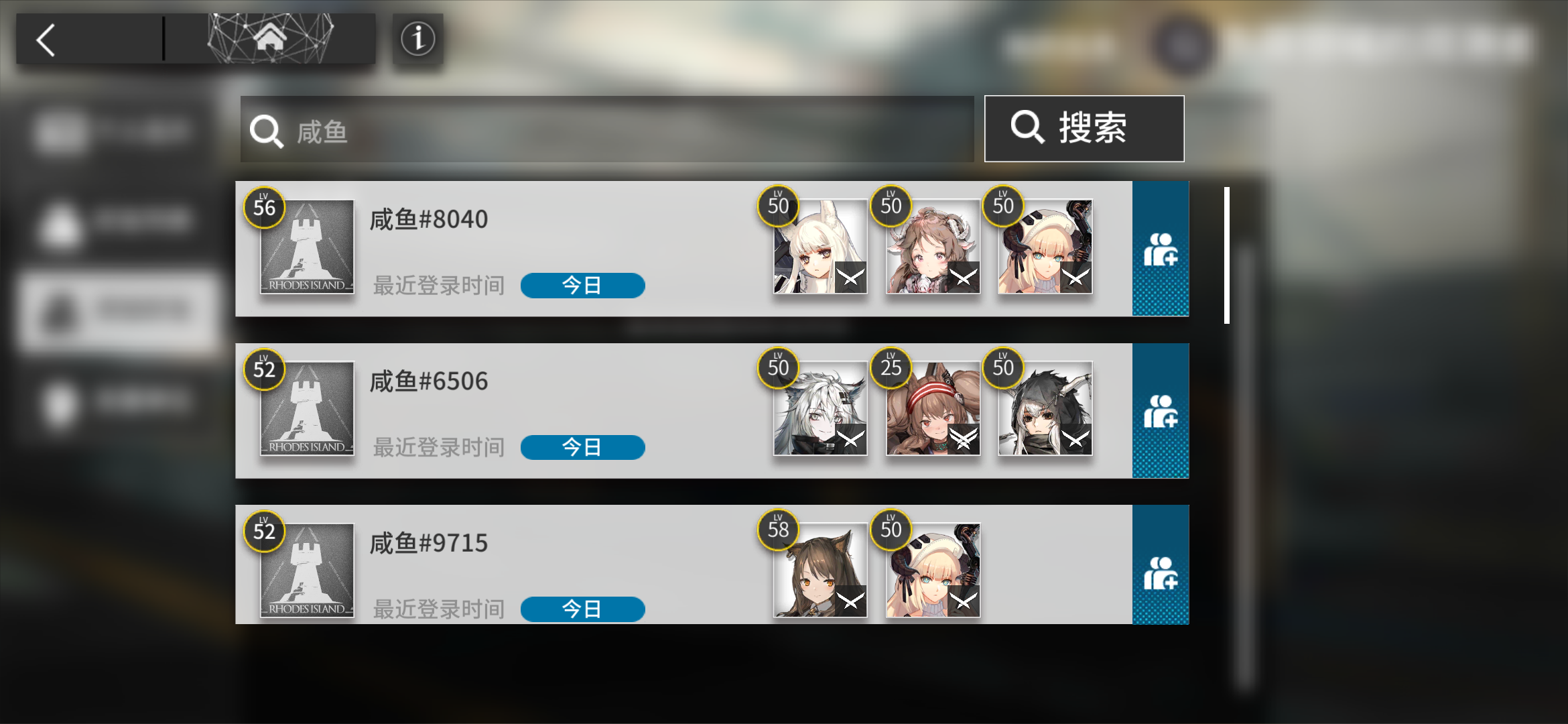Open the home menu icon
Image resolution: width=1568 pixels, height=724 pixels.
click(x=270, y=38)
